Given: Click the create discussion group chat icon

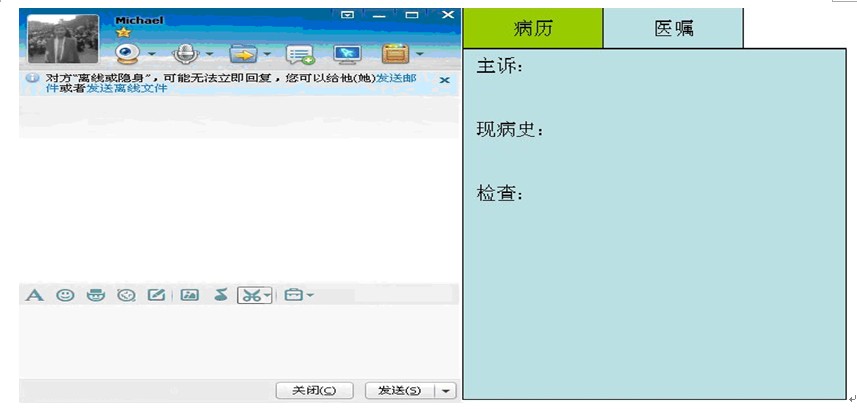Looking at the screenshot, I should pyautogui.click(x=299, y=54).
